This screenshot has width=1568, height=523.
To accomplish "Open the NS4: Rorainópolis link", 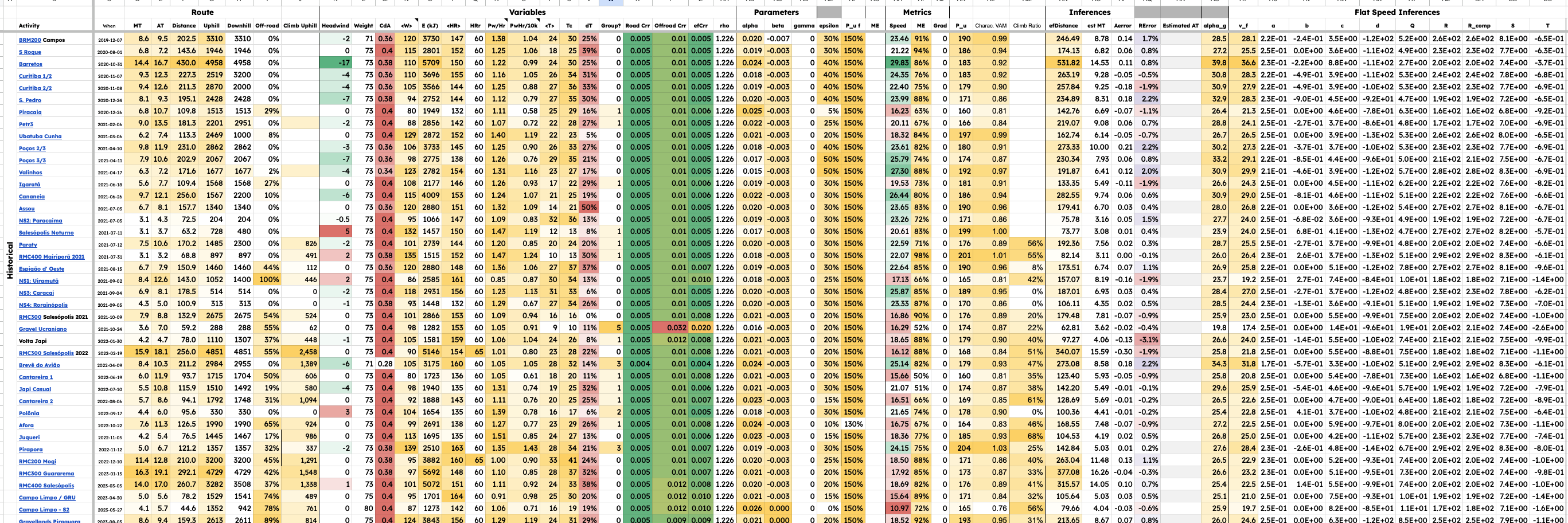I will 43,305.
